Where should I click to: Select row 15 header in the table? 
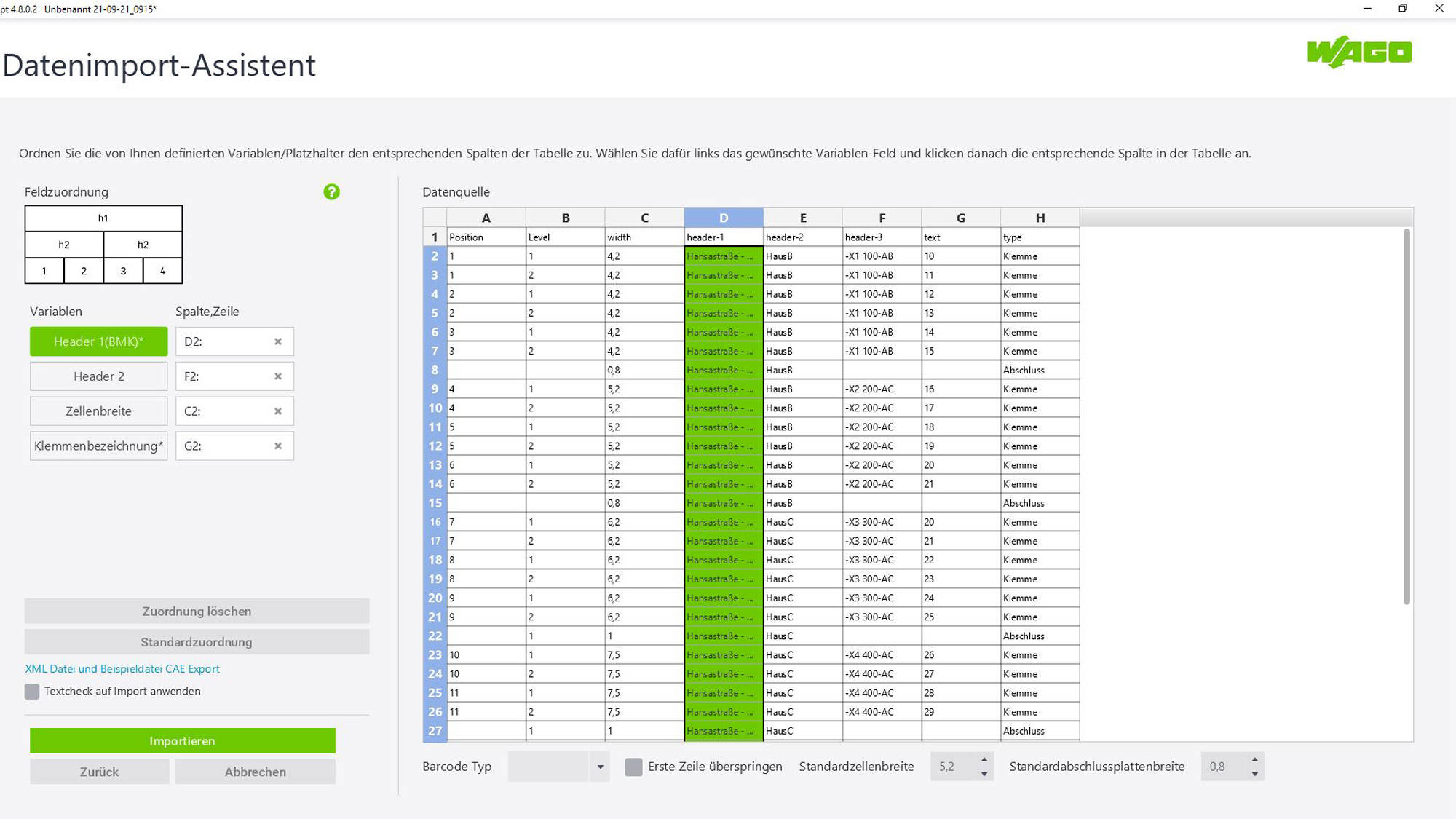point(435,503)
